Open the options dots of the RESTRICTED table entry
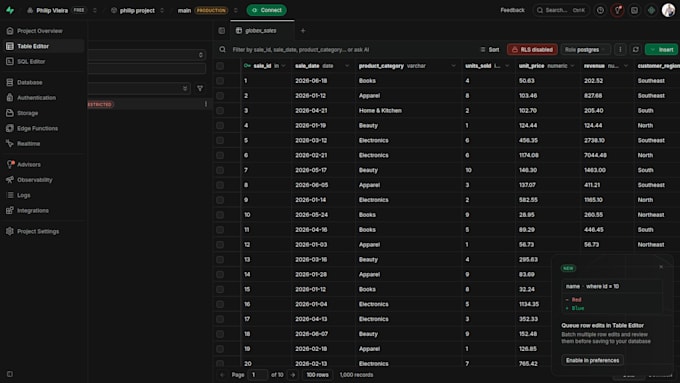Screen dimensions: 680x383 [206, 104]
